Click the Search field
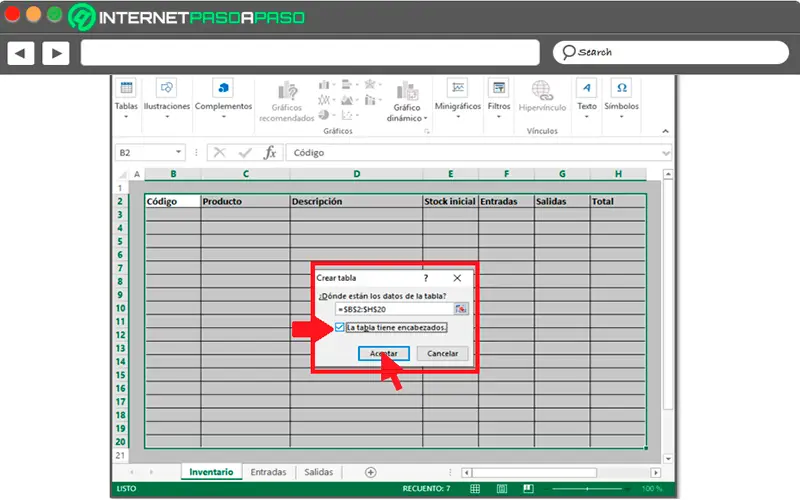Screen dimensions: 800x500 [x=671, y=53]
